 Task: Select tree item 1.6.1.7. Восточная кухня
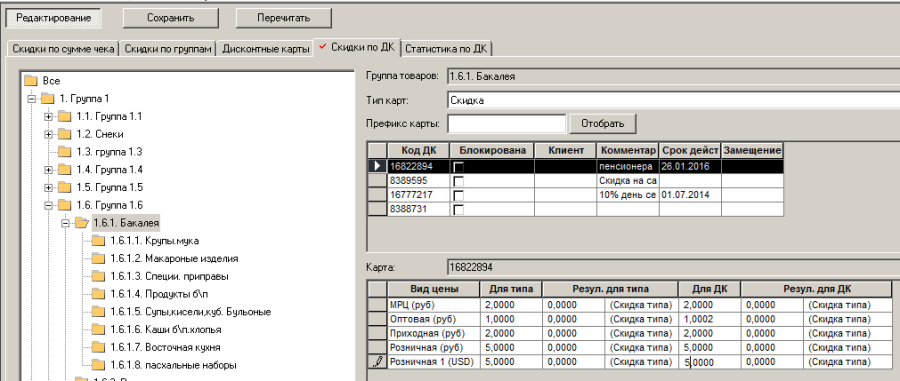[165, 347]
